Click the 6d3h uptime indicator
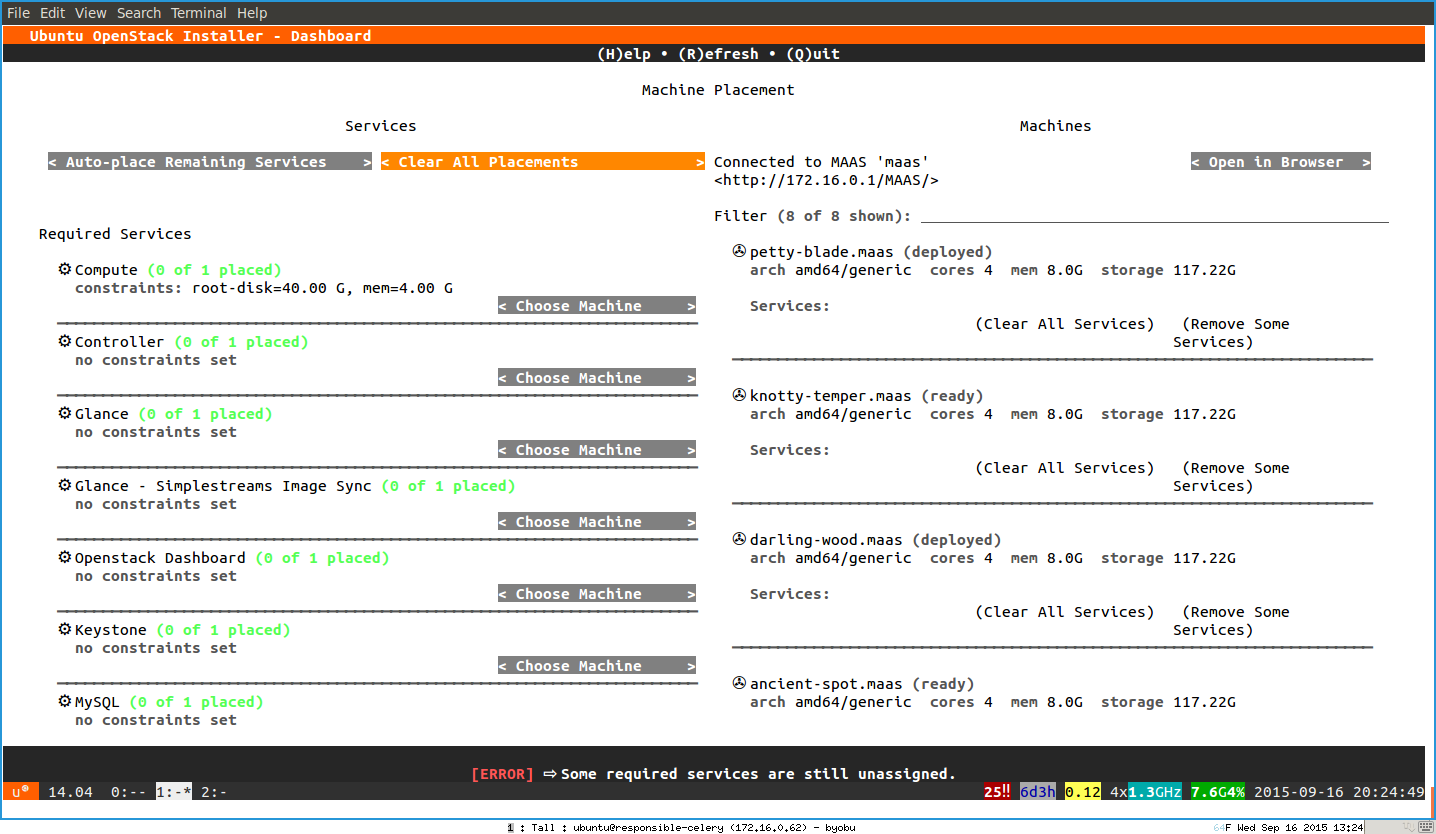The width and height of the screenshot is (1436, 834). coord(1038,792)
